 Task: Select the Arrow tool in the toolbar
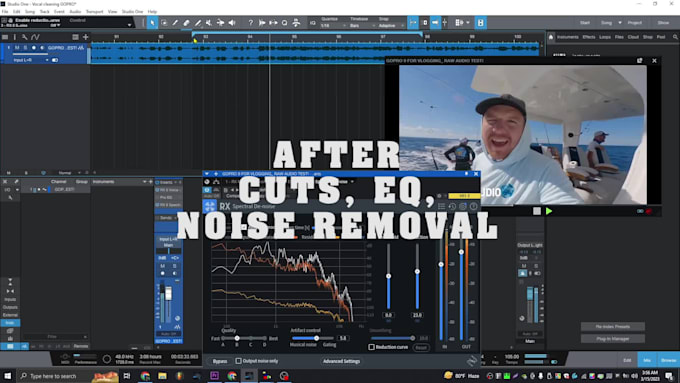pos(152,23)
